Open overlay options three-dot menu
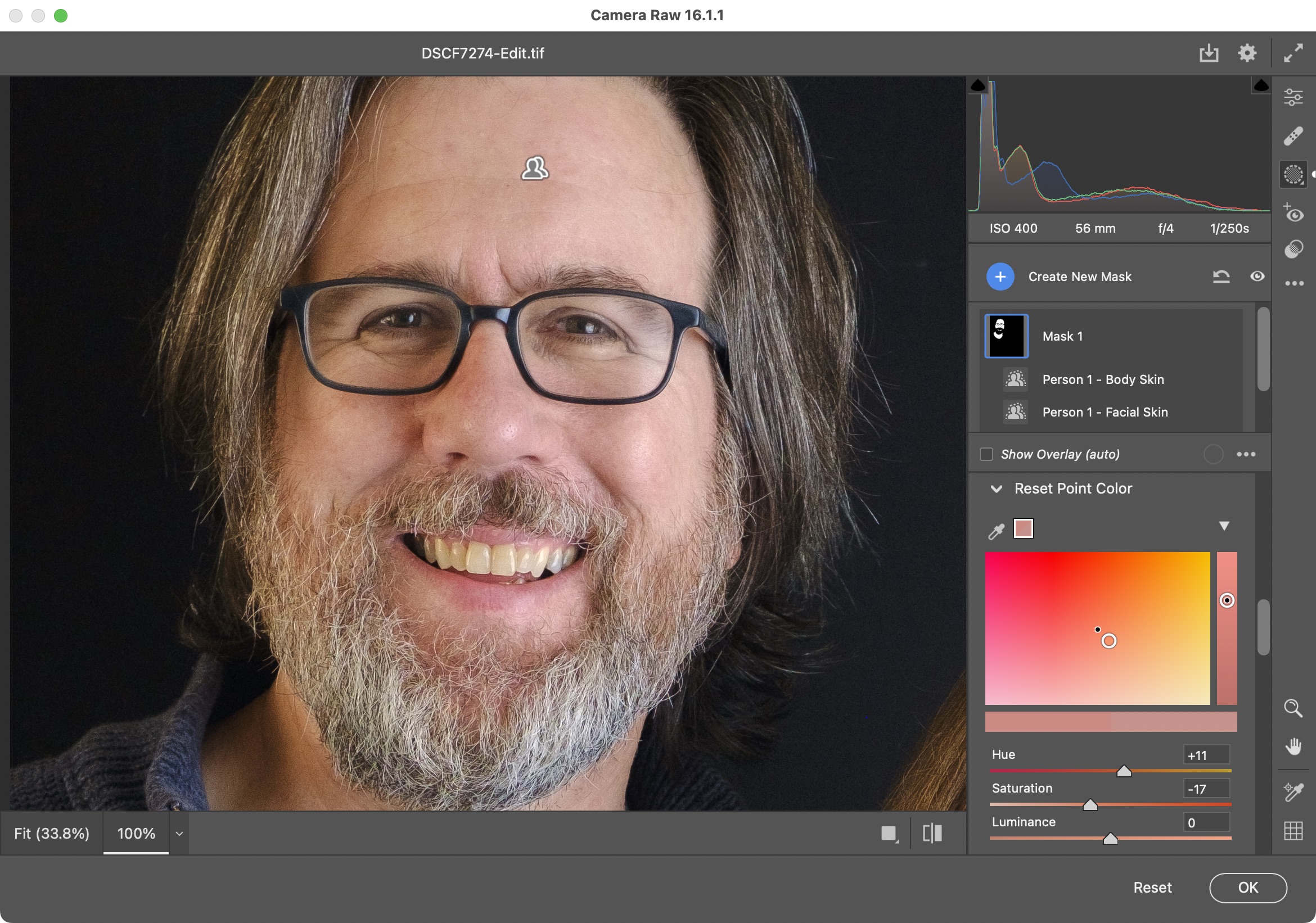This screenshot has width=1316, height=923. click(1246, 454)
